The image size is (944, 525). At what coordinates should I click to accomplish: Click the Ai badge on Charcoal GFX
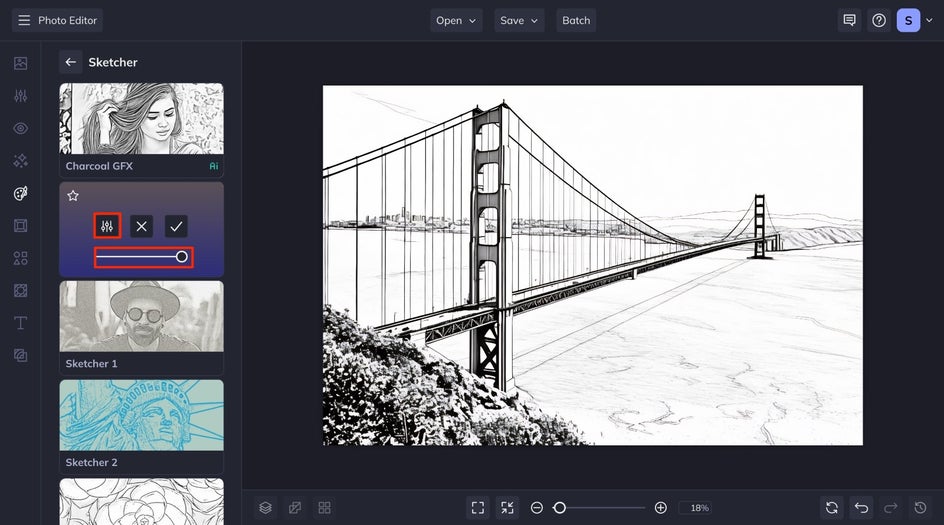pyautogui.click(x=214, y=166)
